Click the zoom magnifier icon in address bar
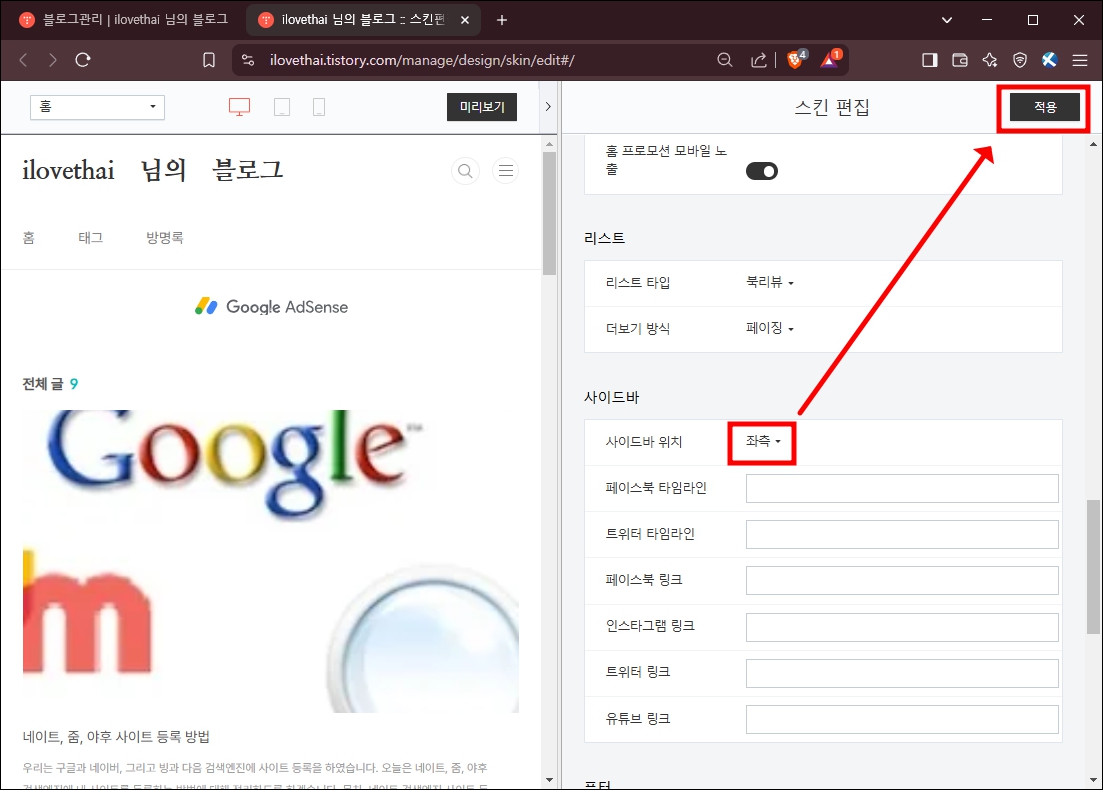Screen dimensions: 1103x790 pos(725,60)
